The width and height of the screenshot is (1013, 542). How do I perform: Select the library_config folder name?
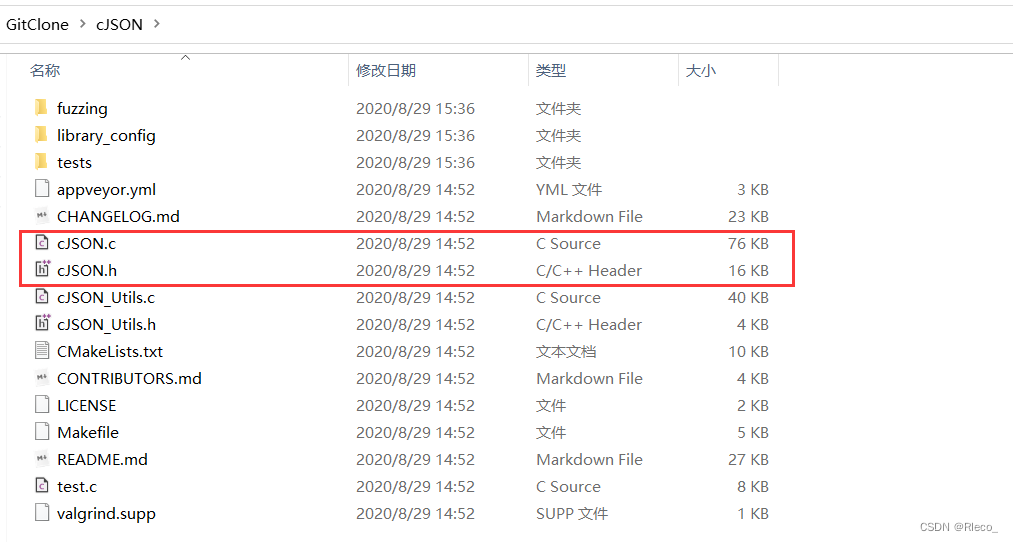106,136
